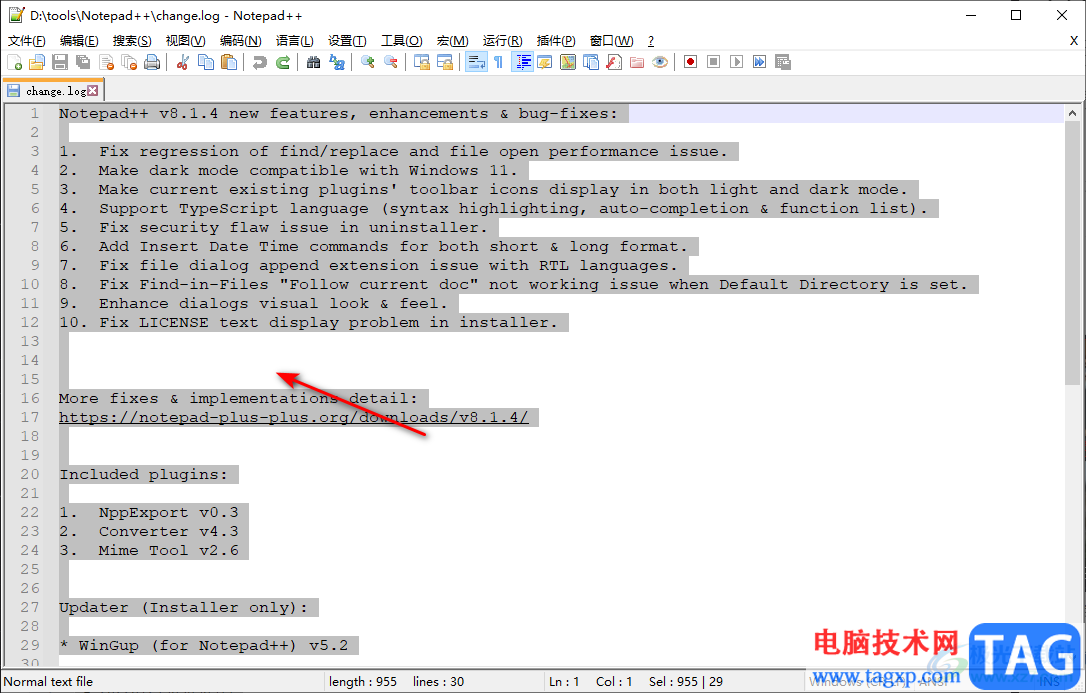Redo with the green Redo arrow
The image size is (1086, 693).
(x=283, y=62)
